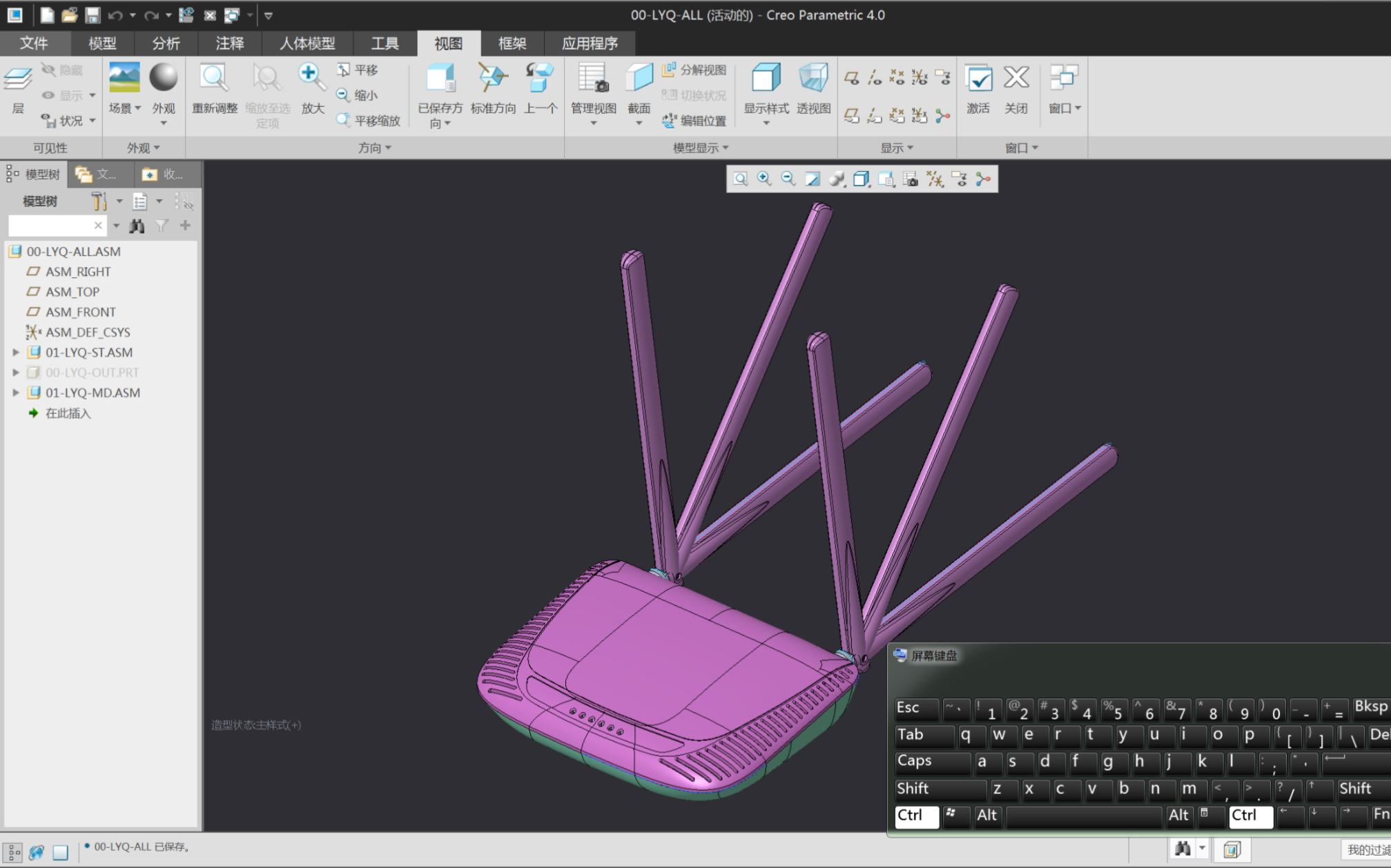Click the model tree search field
1391x868 pixels.
(x=51, y=226)
